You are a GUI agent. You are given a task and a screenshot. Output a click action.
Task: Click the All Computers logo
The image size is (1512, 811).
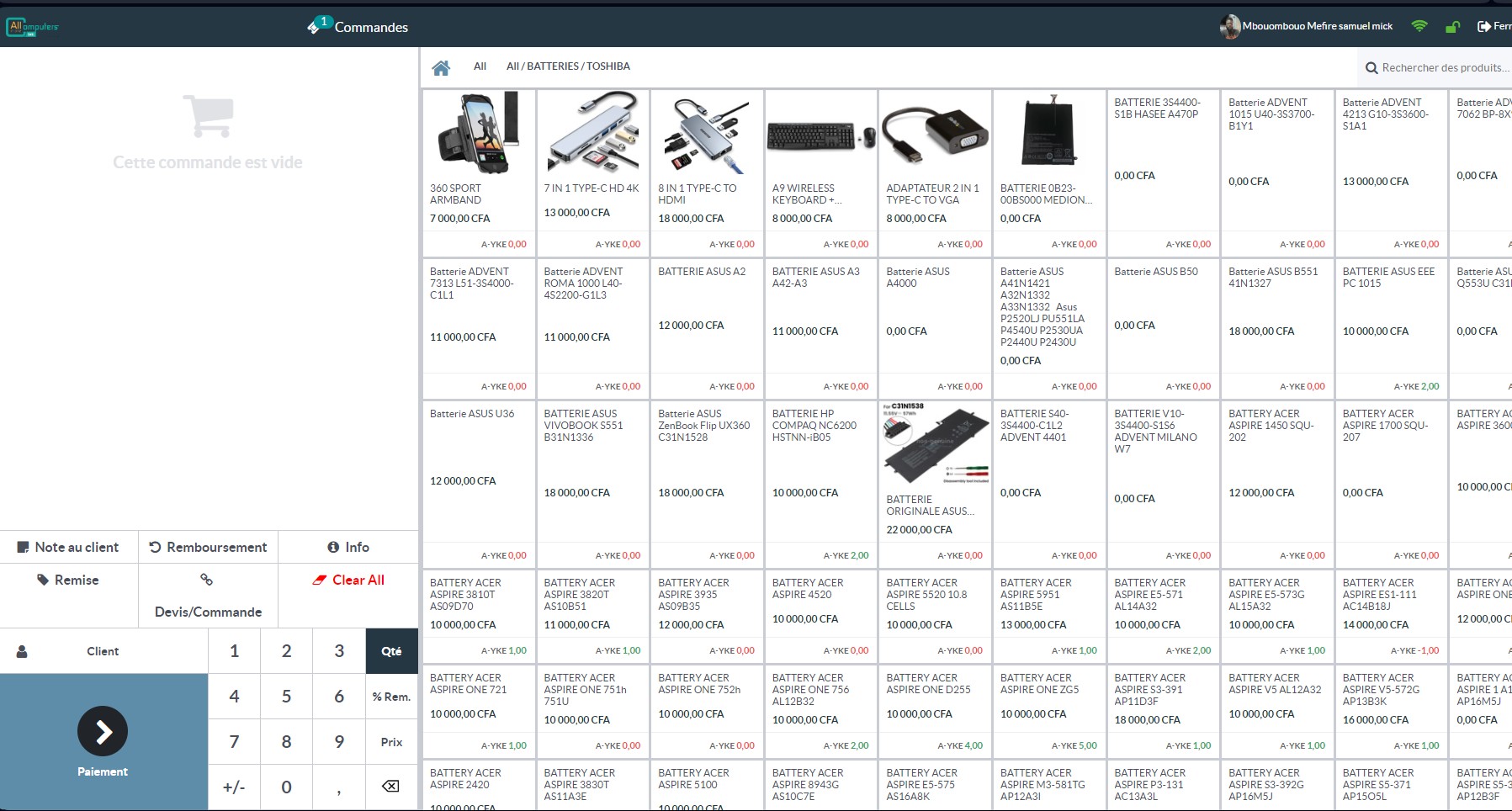pos(33,27)
